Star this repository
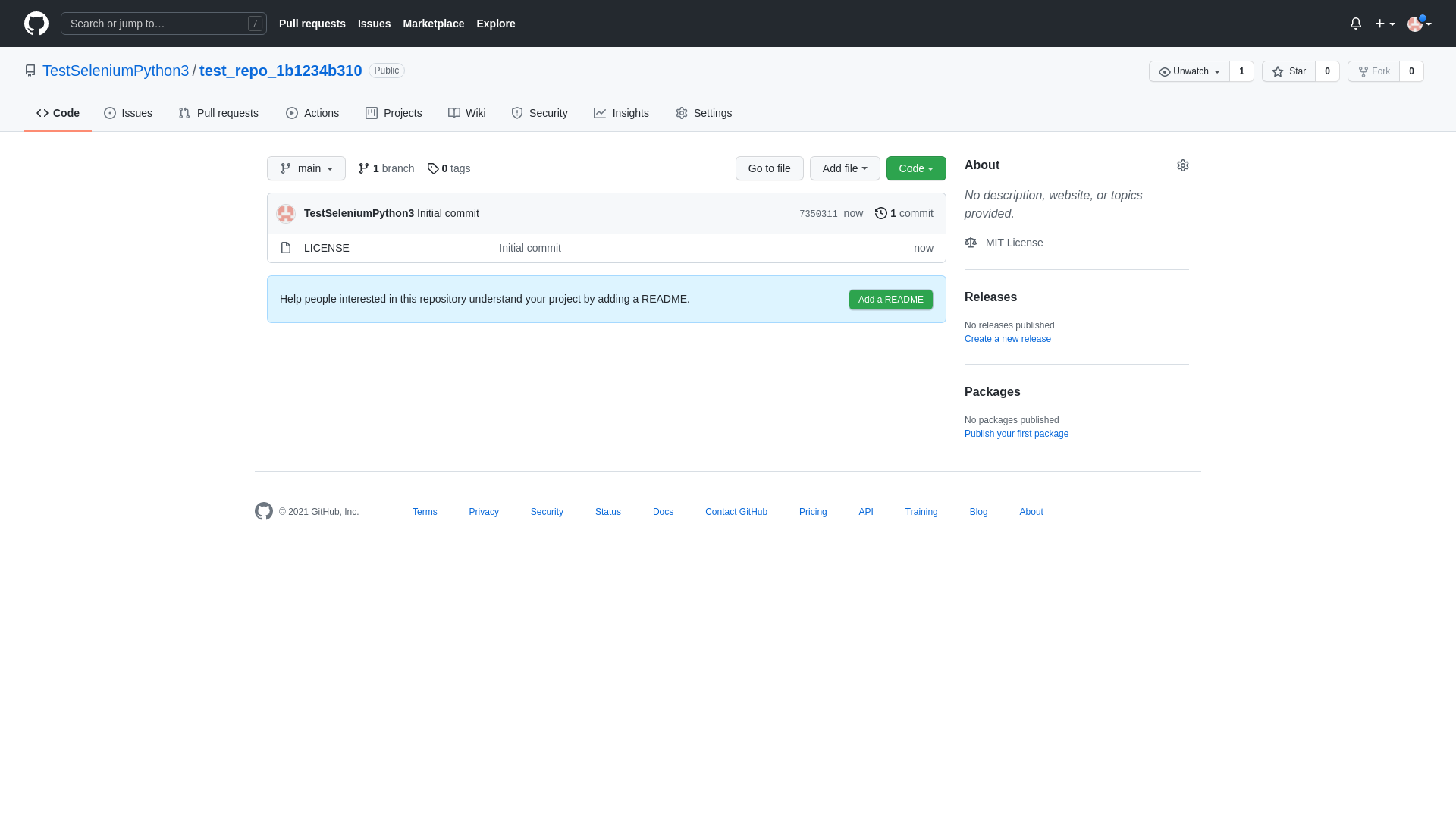The height and width of the screenshot is (819, 1456). [1288, 71]
